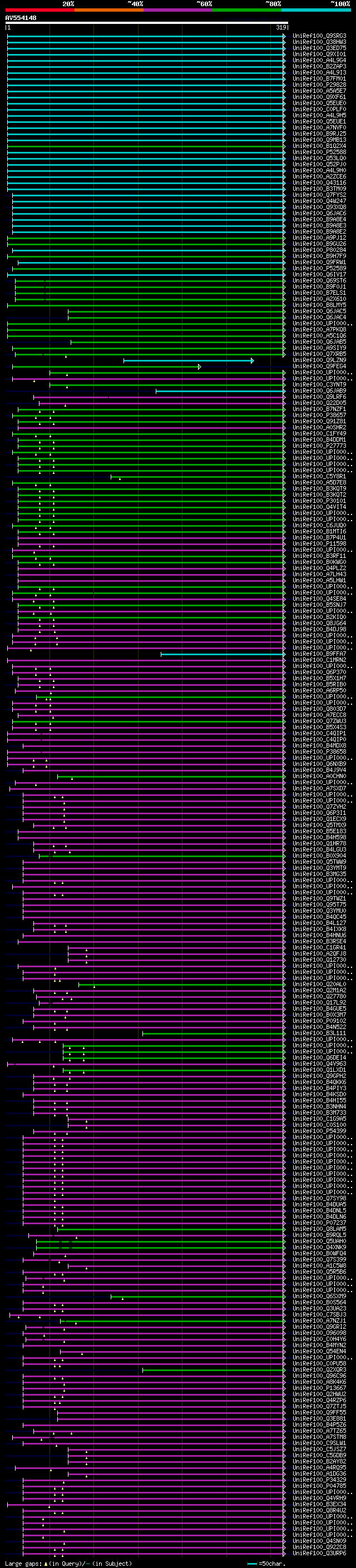Click the green bar for UniRef100_B3L111

tap(214, 1033)
